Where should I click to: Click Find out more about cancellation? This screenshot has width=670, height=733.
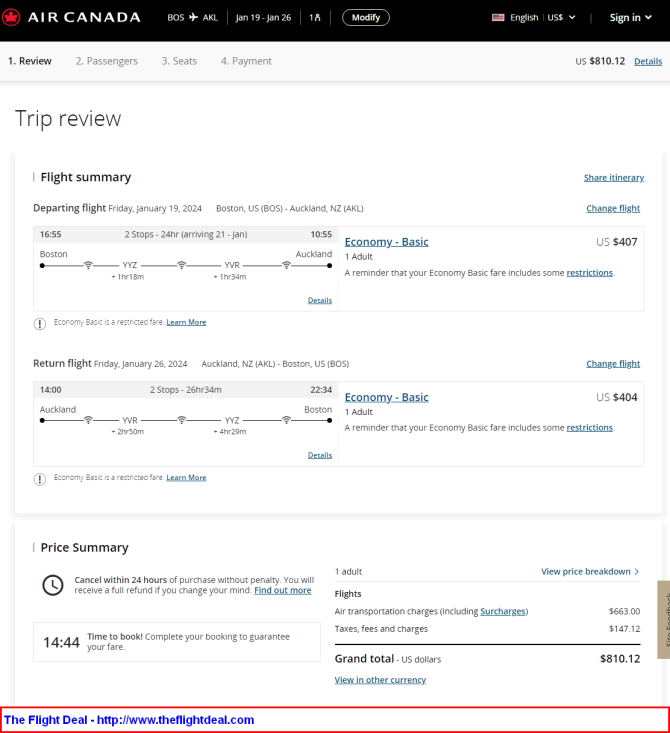[282, 591]
